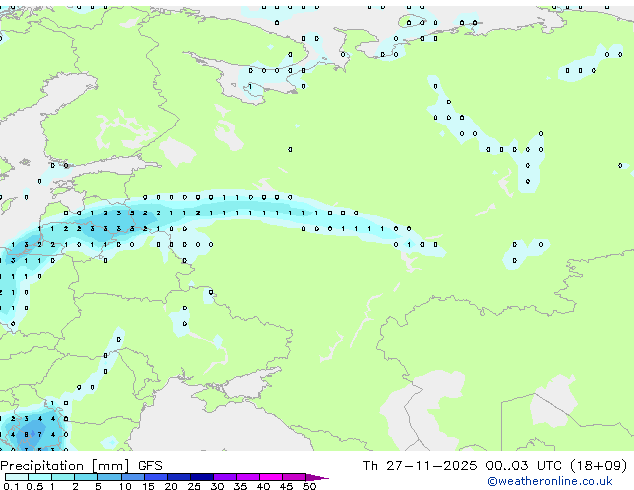Click the '25' legend scale label
634x490 pixels.
(194, 486)
